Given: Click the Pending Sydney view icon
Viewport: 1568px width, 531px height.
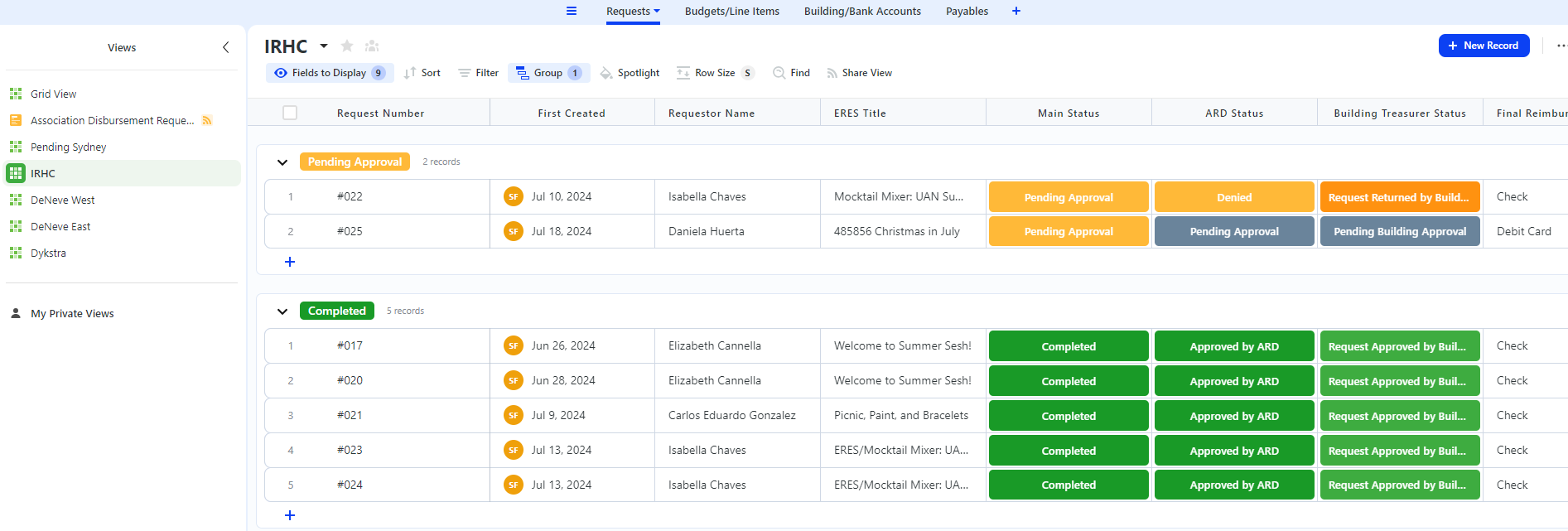Looking at the screenshot, I should (16, 147).
